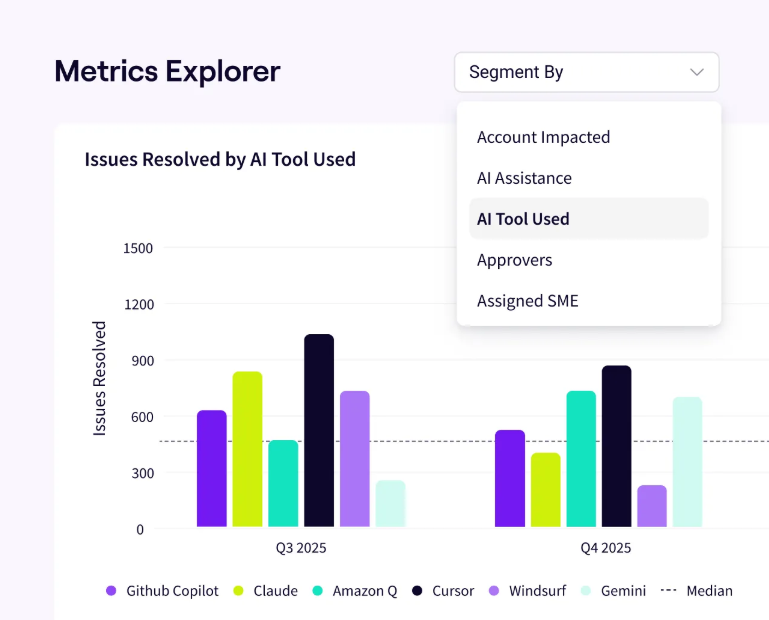The image size is (769, 620).
Task: Toggle Github Copilot legend dot
Action: click(111, 591)
